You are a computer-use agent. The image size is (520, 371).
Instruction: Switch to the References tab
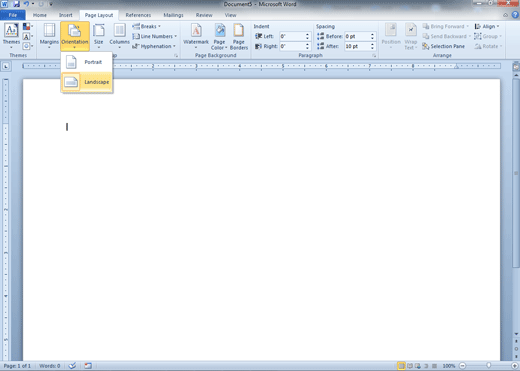[x=138, y=15]
